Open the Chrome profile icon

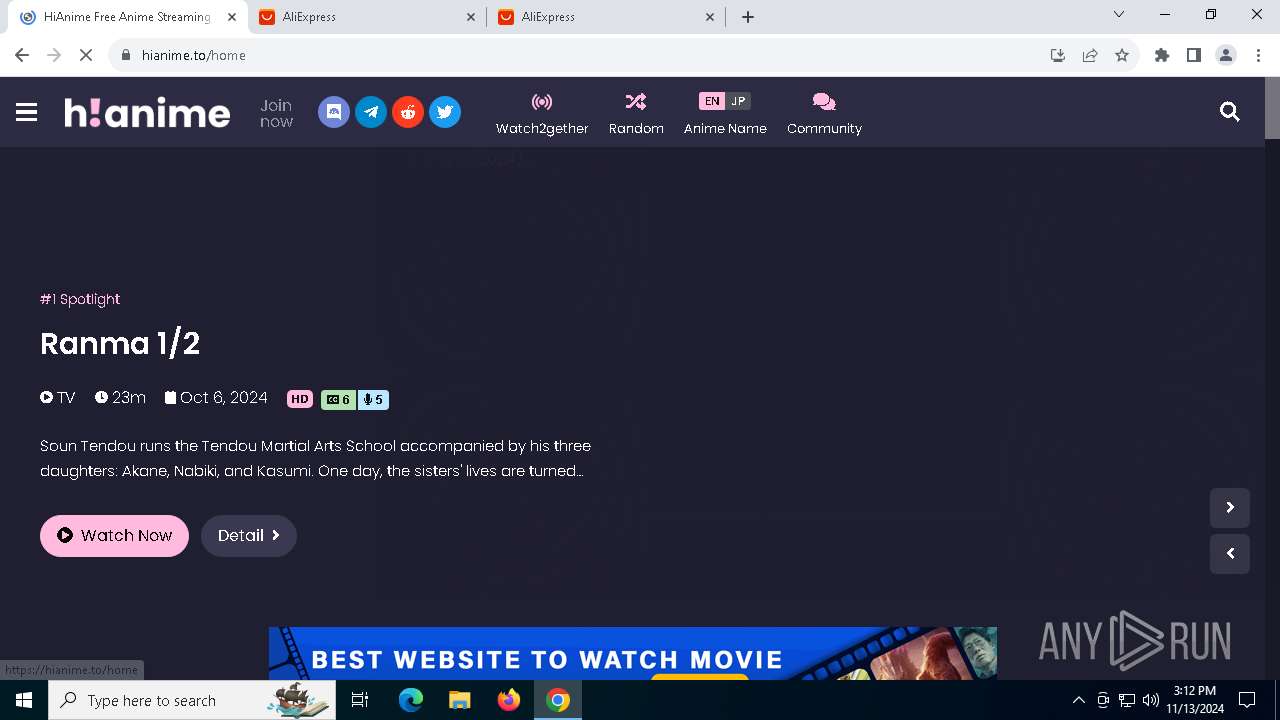(1226, 55)
